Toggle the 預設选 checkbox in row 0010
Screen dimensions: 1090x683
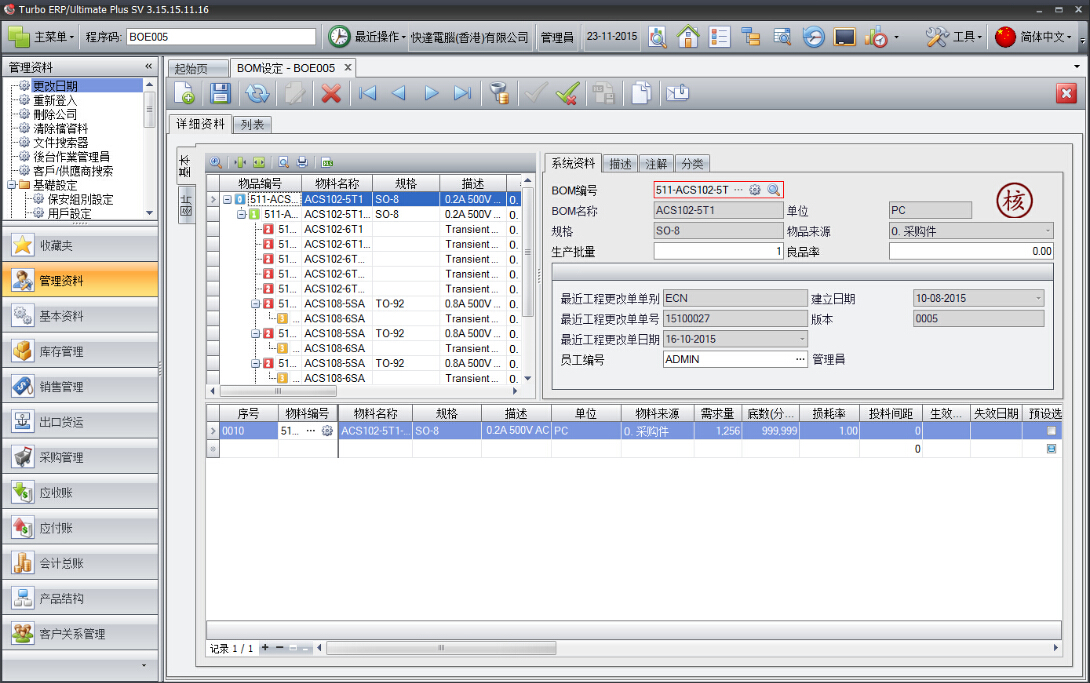[x=1051, y=431]
